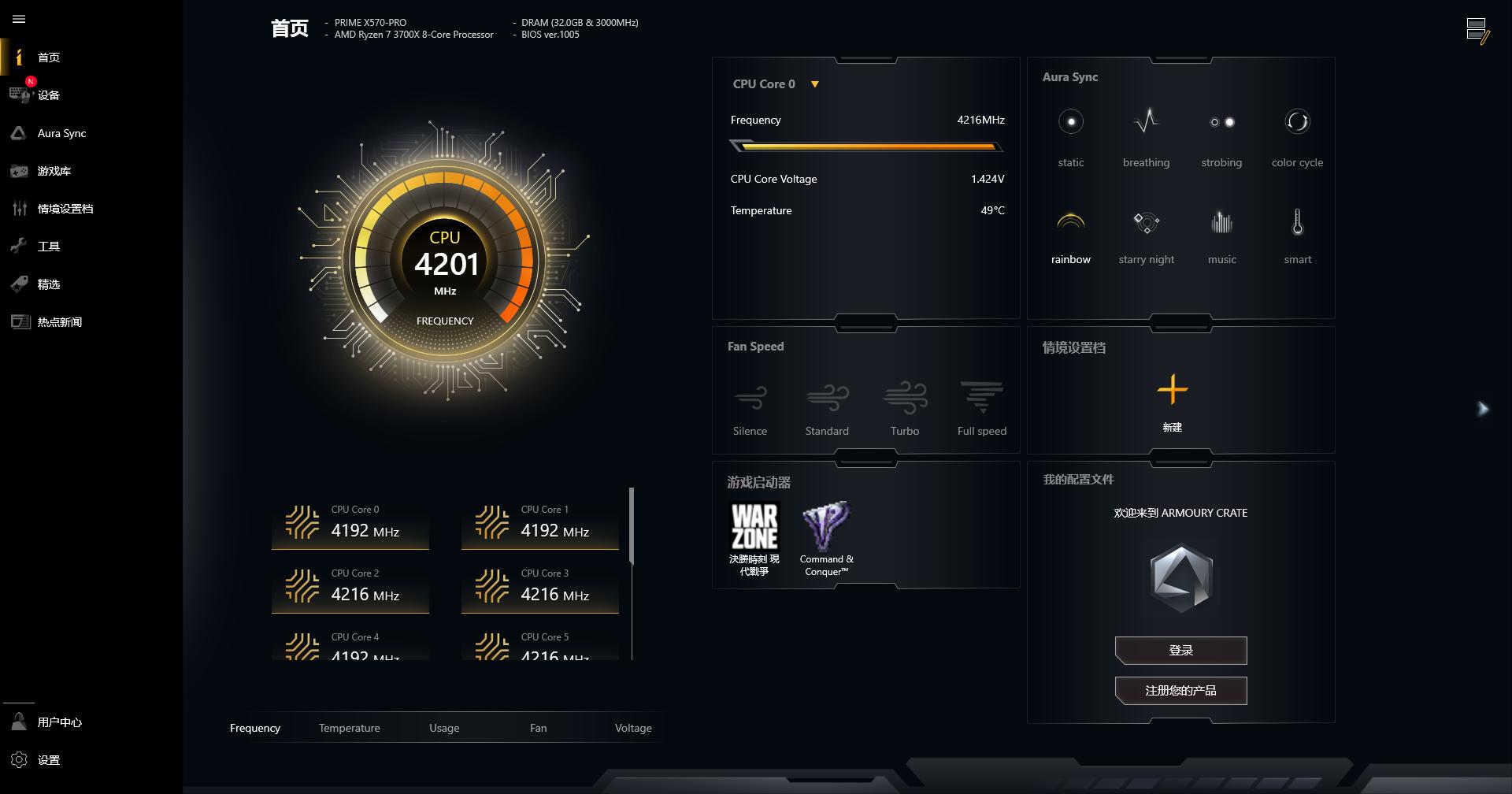Image resolution: width=1512 pixels, height=794 pixels.
Task: Open 游戏库 game library
Action: [54, 171]
